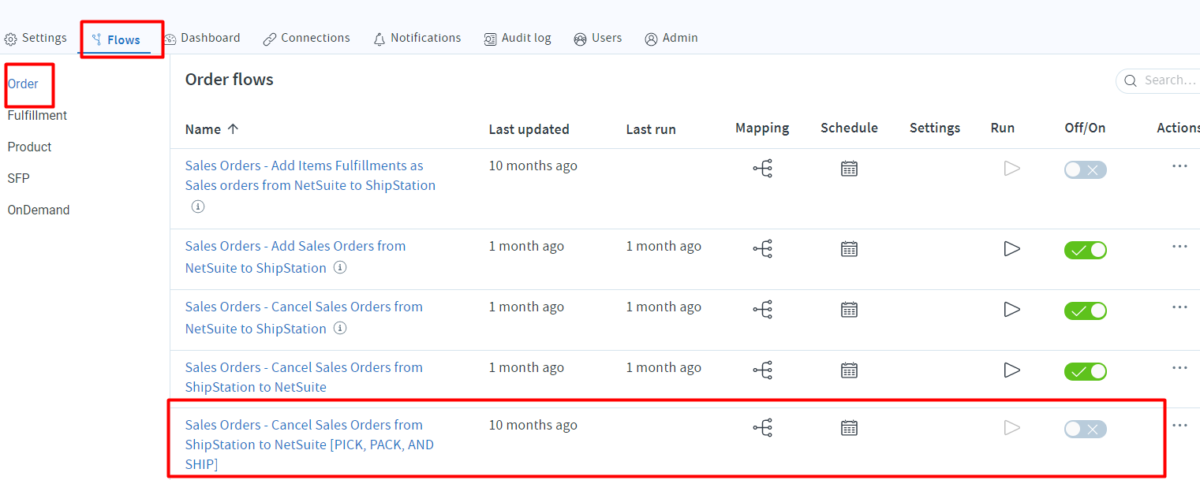Image resolution: width=1200 pixels, height=480 pixels.
Task: Show info for Add Sales Orders flow
Action: point(340,268)
